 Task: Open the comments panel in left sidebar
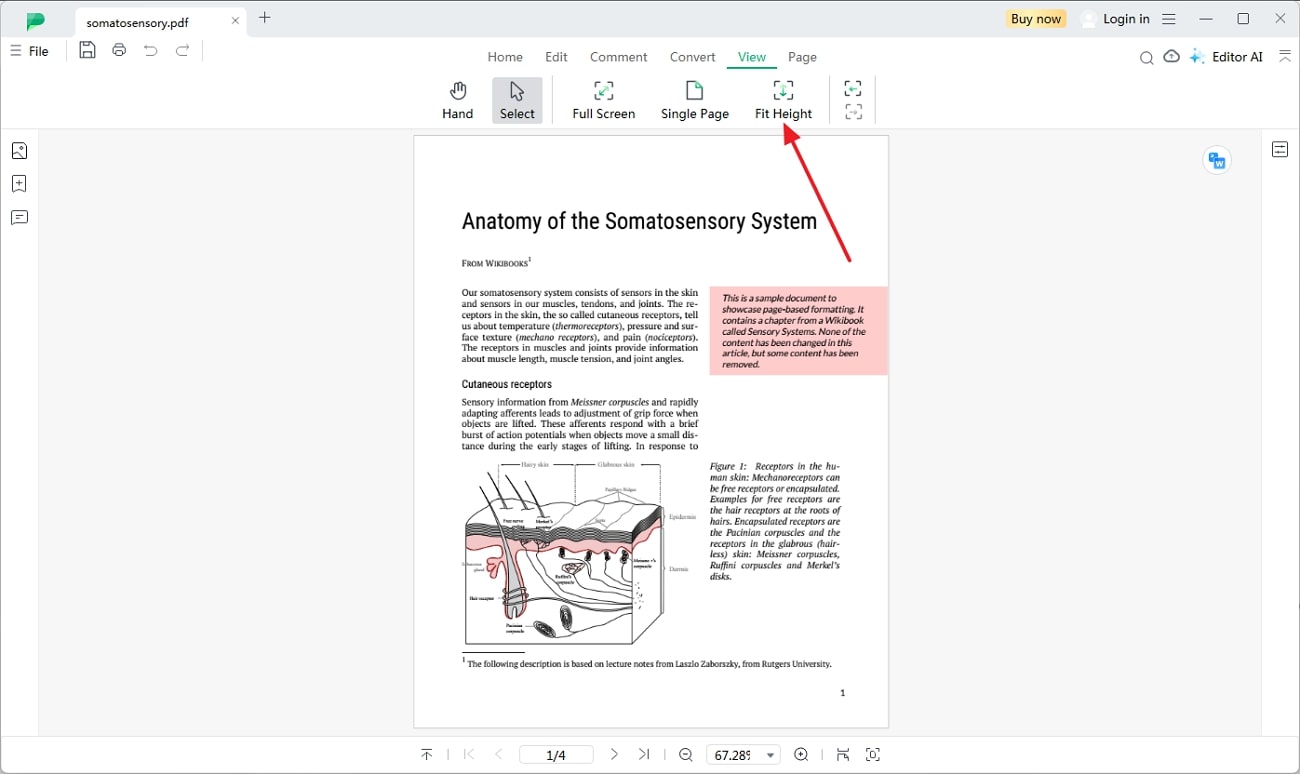[19, 218]
